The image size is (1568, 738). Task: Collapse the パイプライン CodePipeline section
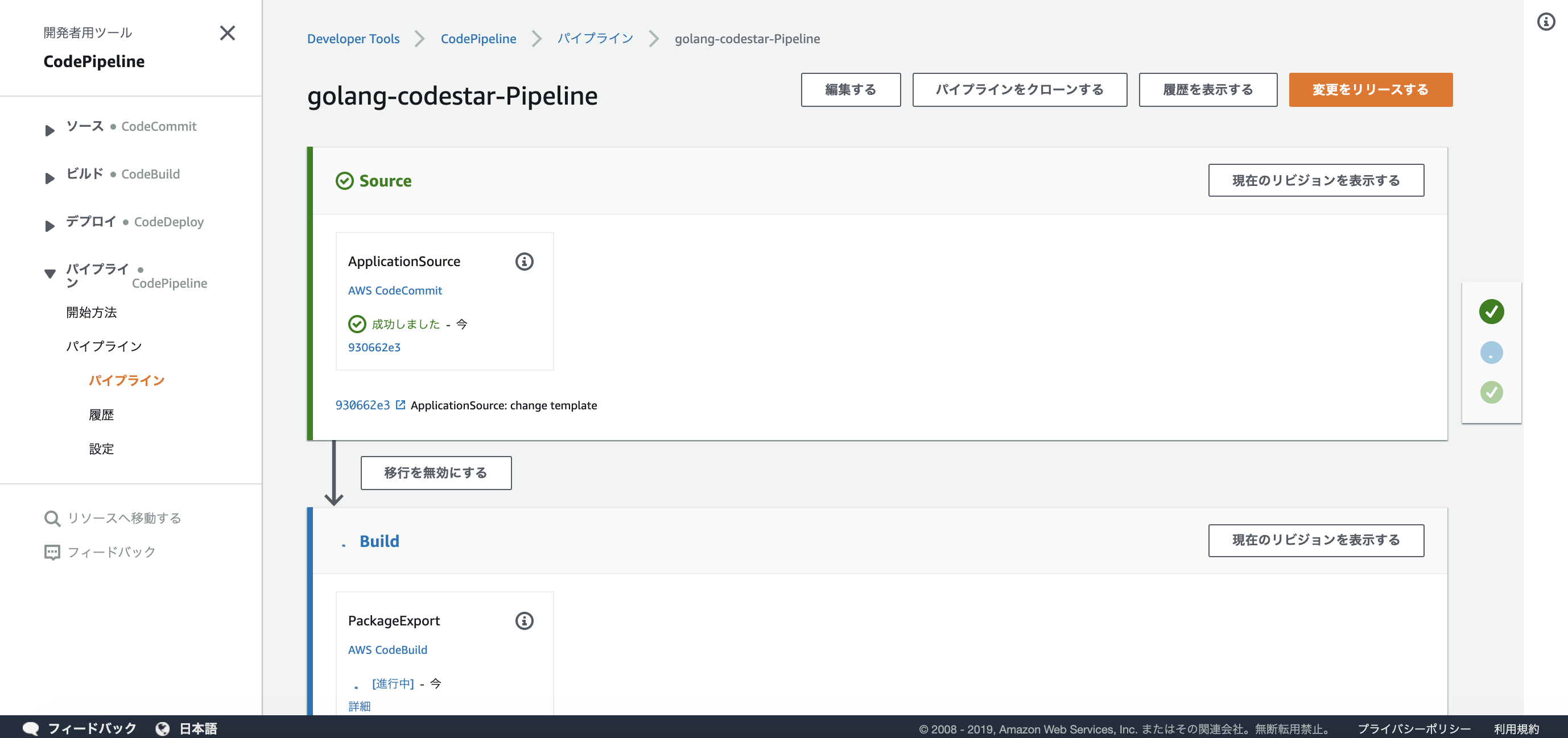coord(50,274)
